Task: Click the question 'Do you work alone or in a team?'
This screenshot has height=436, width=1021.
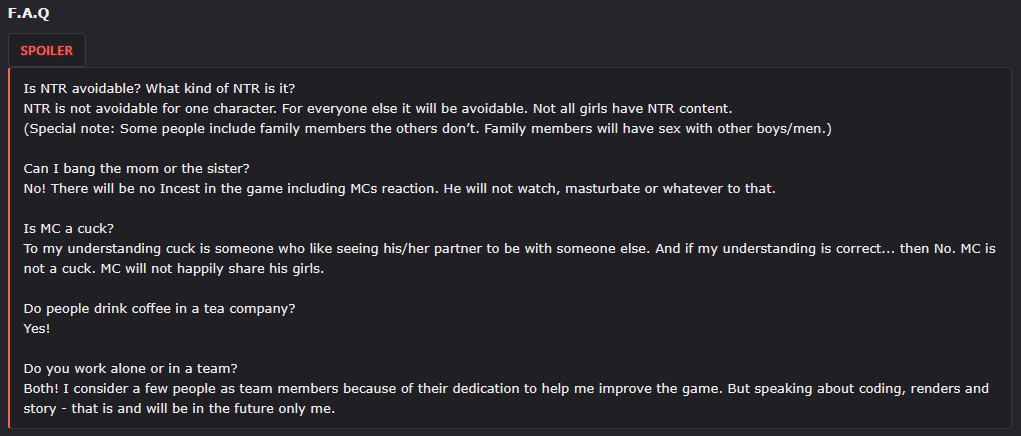Action: 130,368
